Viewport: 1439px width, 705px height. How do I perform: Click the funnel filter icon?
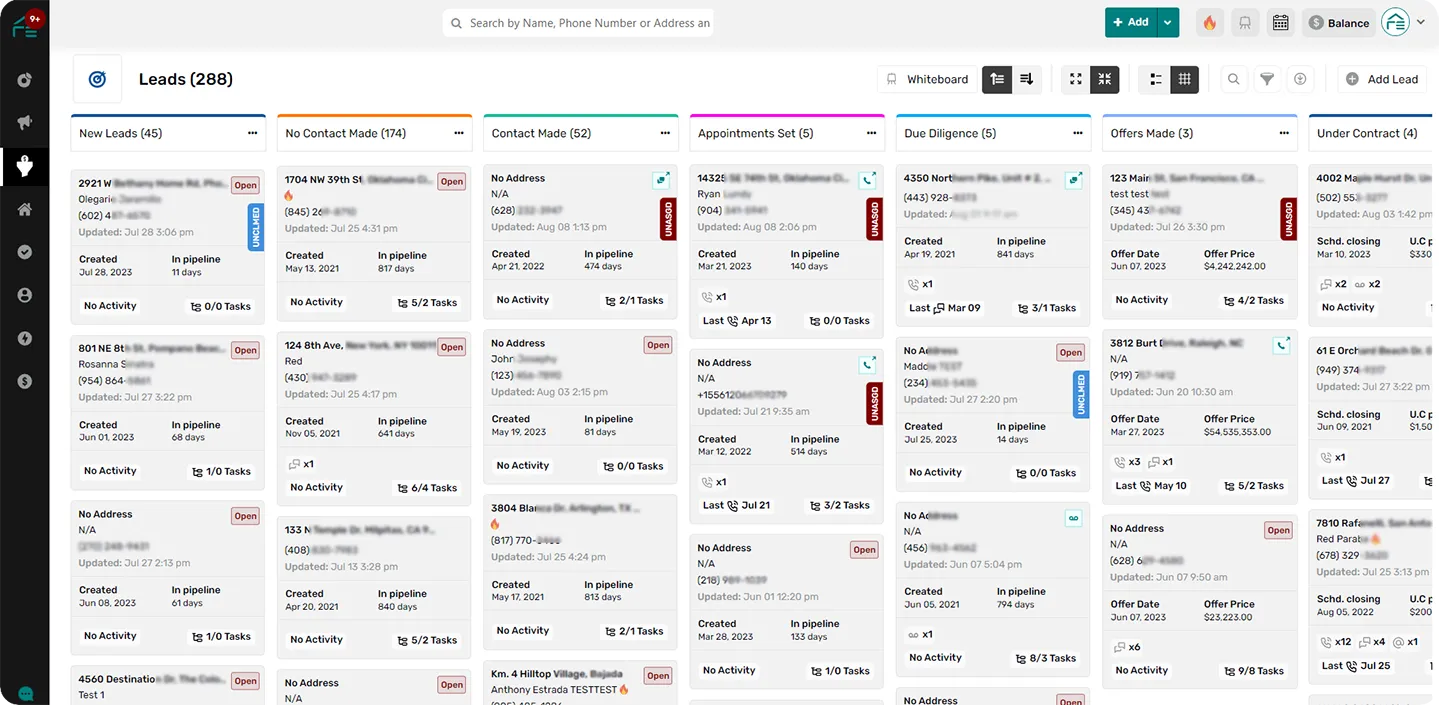1267,79
